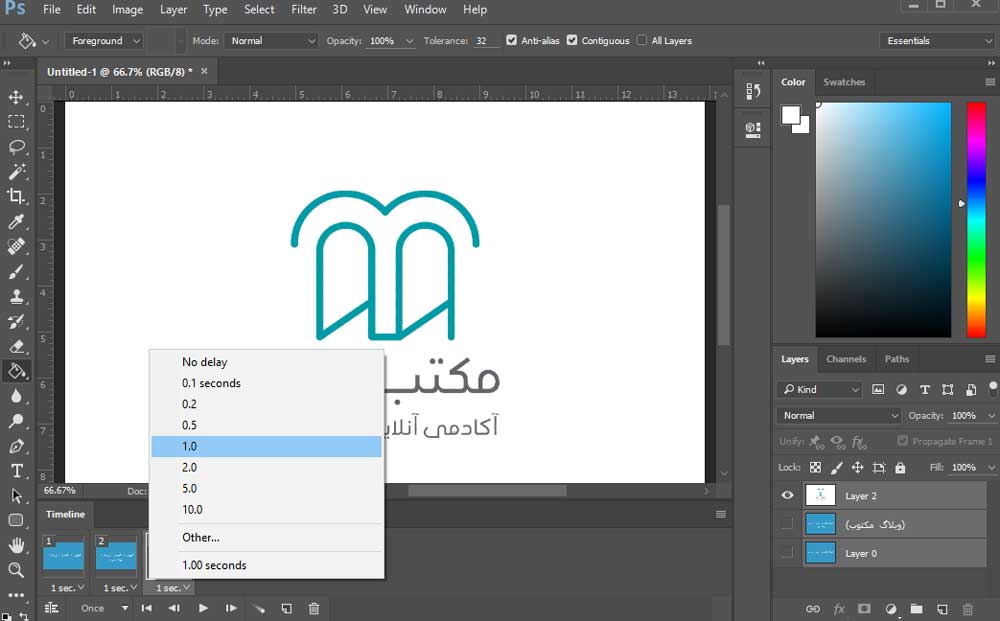Click the rainbow hue slider bar

click(x=976, y=219)
